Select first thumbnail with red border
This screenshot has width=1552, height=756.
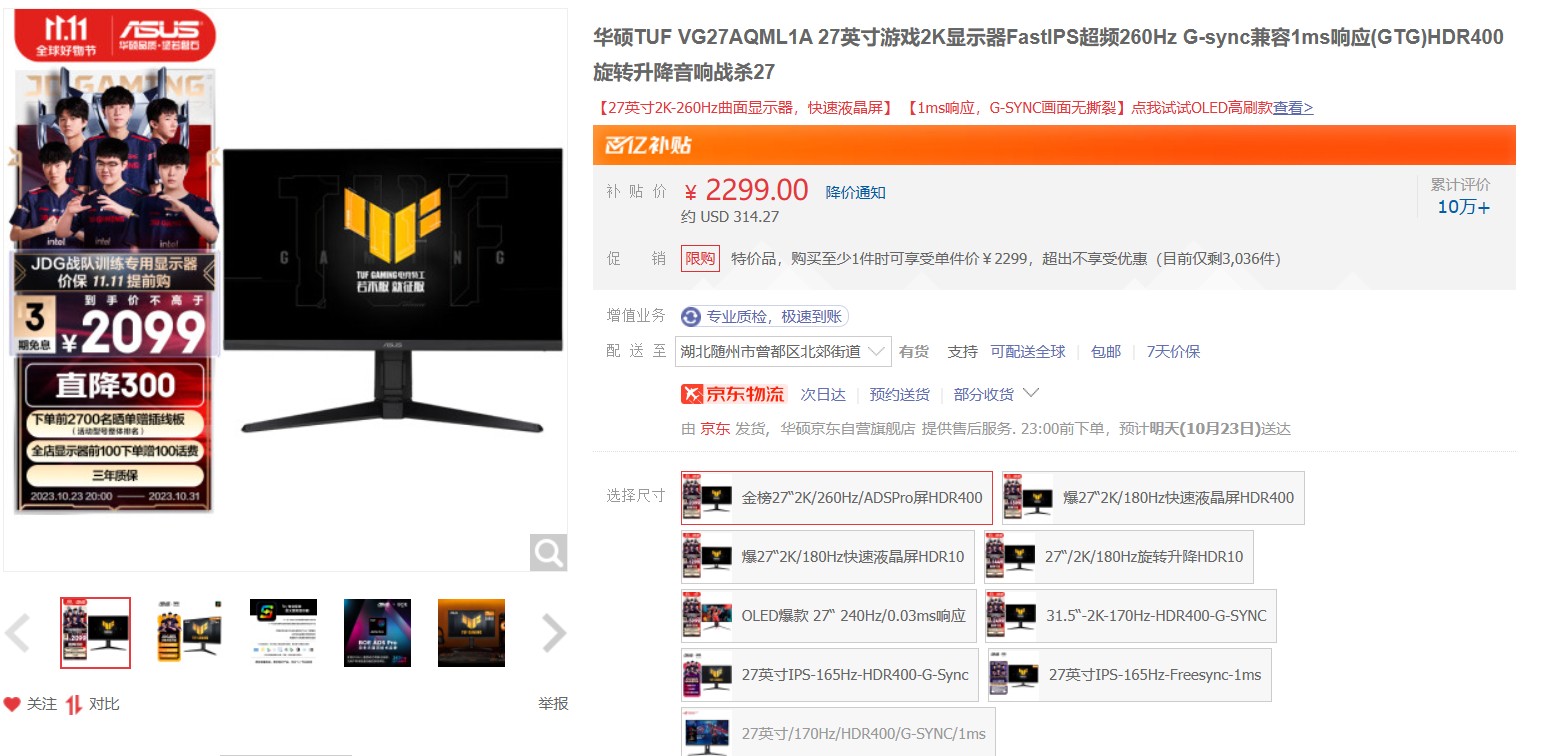click(95, 633)
